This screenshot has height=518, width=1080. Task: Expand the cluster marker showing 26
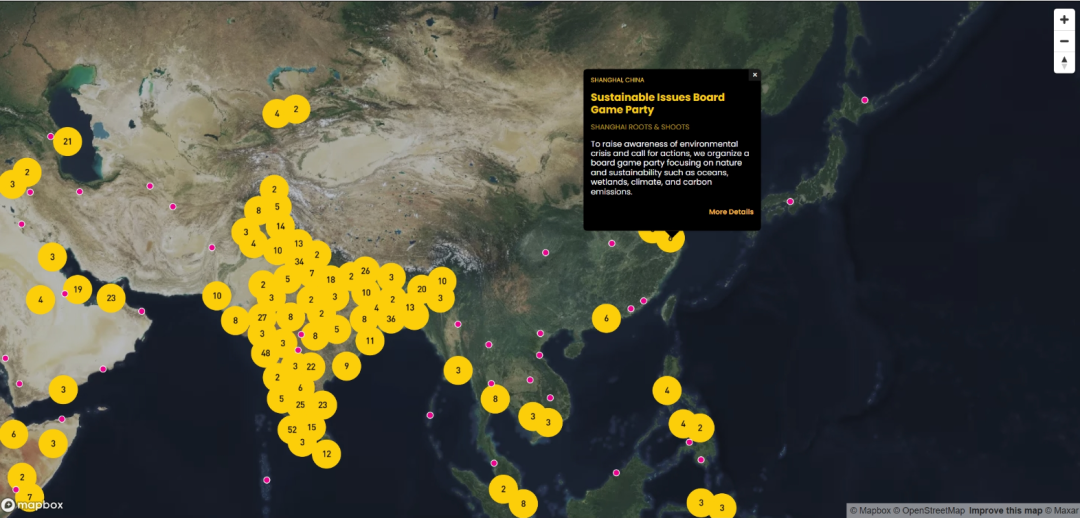(366, 271)
